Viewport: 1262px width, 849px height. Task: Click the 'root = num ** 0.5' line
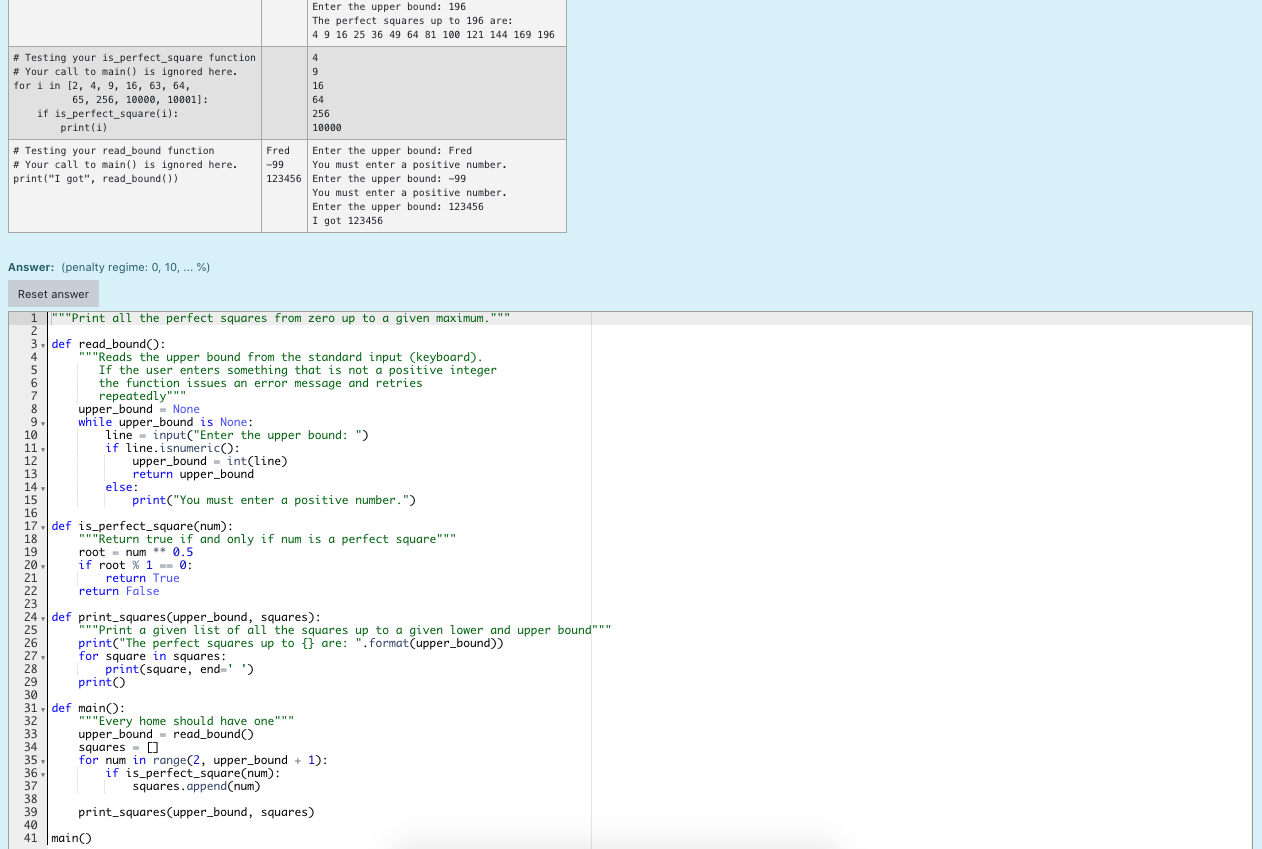coord(136,552)
